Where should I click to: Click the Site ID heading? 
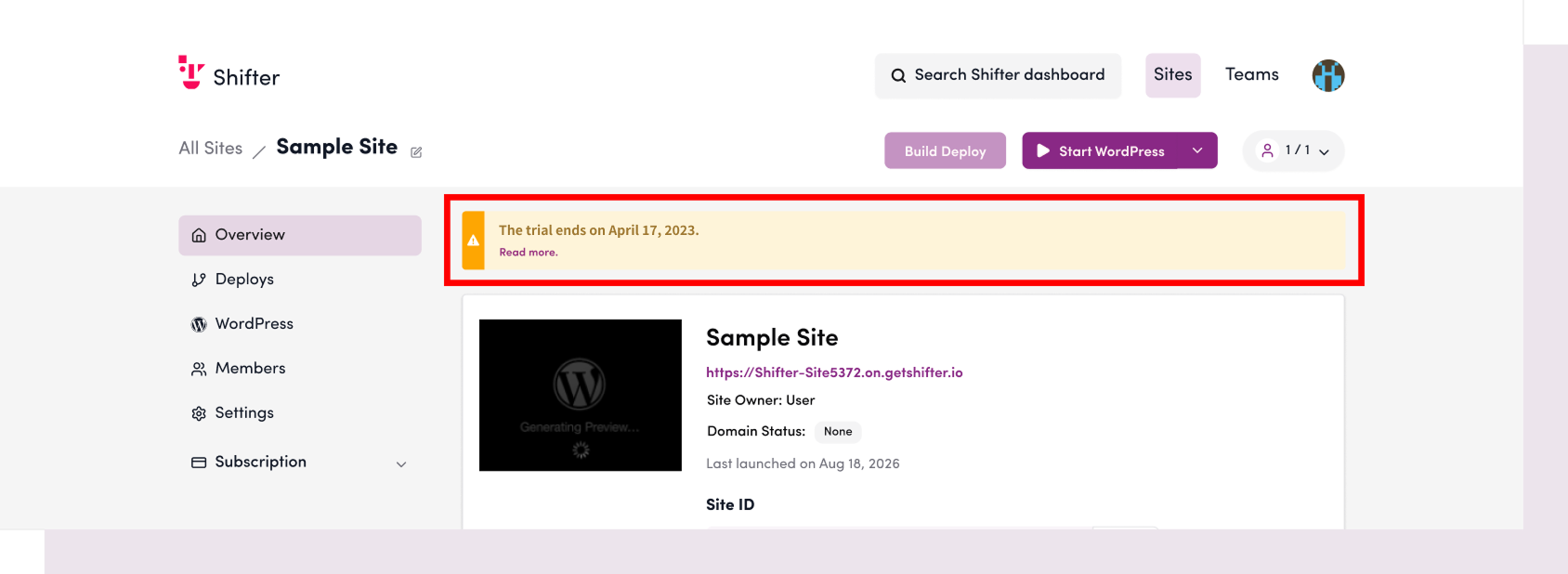coord(730,505)
